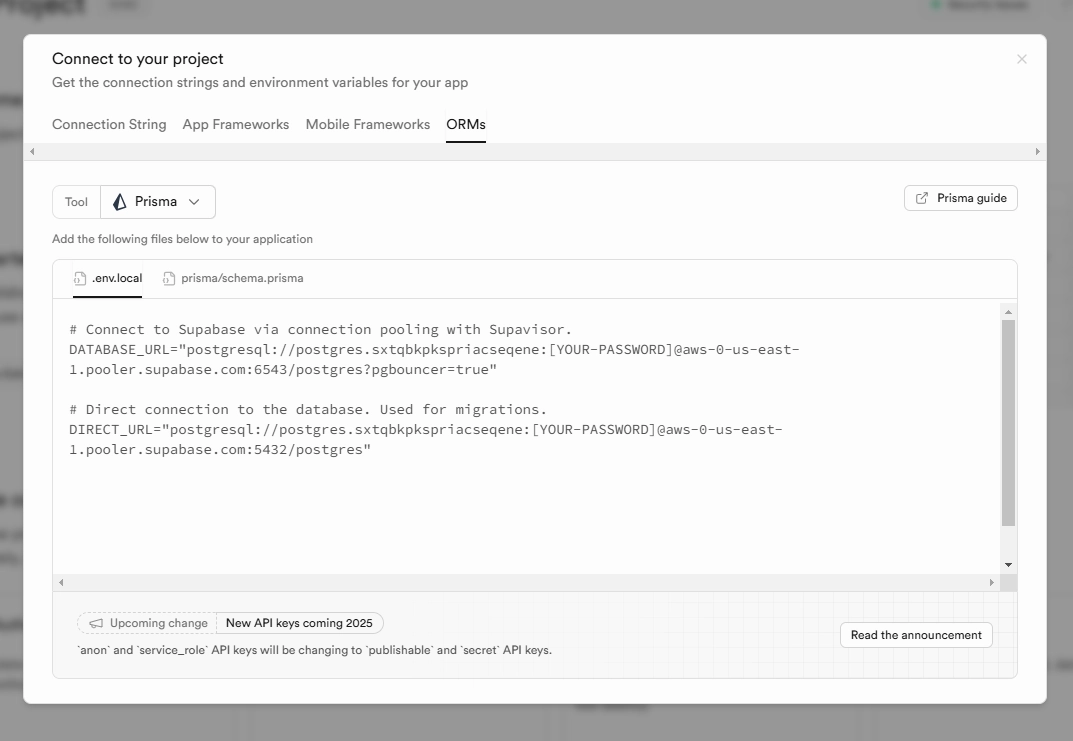Open the Prisma tool dropdown
Viewport: 1073px width, 741px height.
point(158,202)
